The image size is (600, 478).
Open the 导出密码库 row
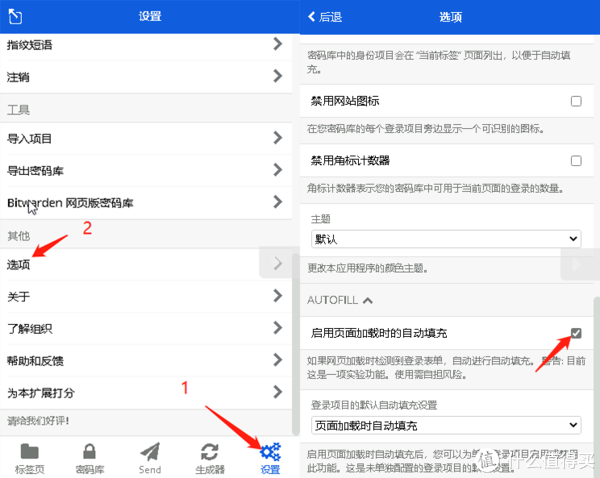point(146,170)
